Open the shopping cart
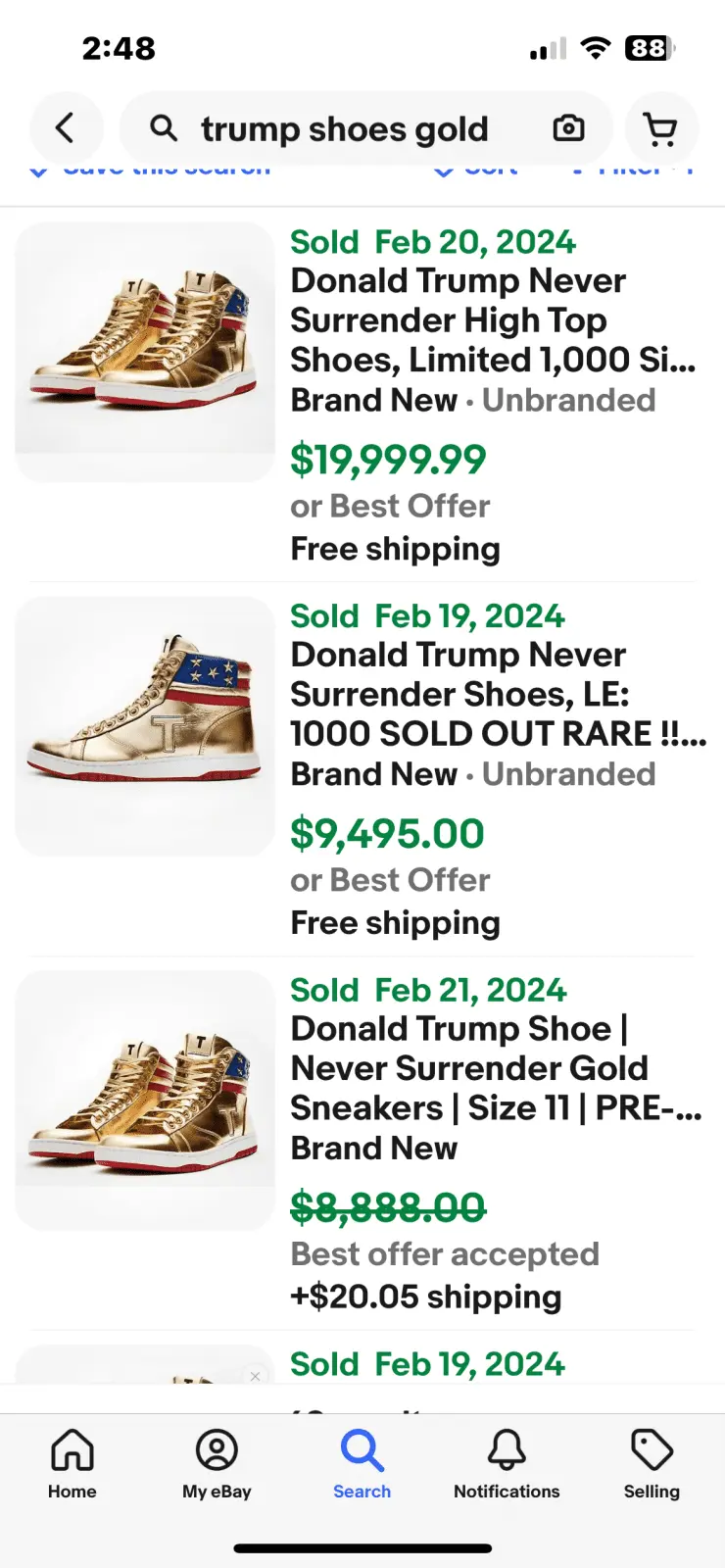Image resolution: width=725 pixels, height=1568 pixels. click(660, 128)
